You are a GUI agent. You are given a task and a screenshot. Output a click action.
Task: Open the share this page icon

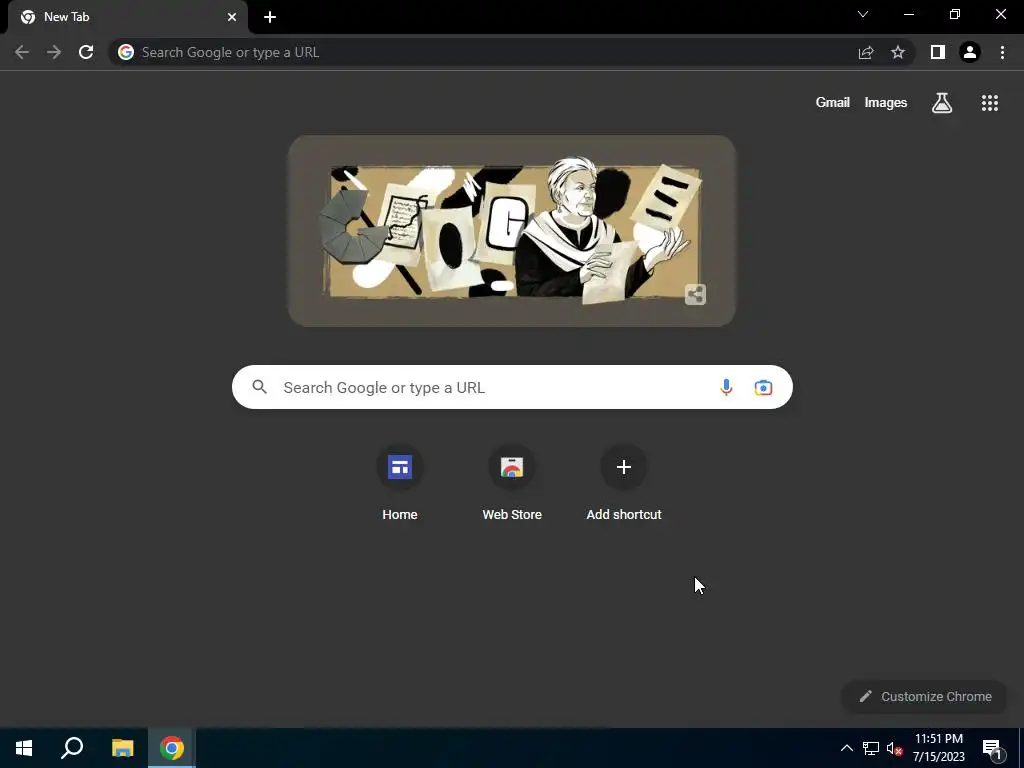click(x=866, y=52)
